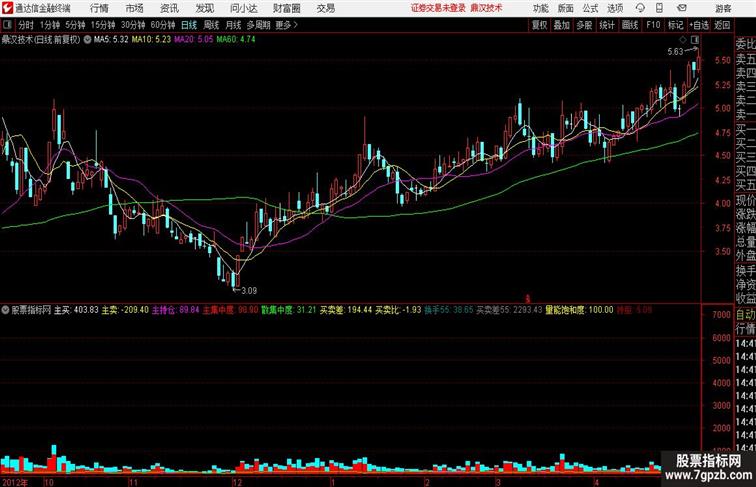Open the 发现 menu
Viewport: 756px width, 487px height.
click(204, 8)
